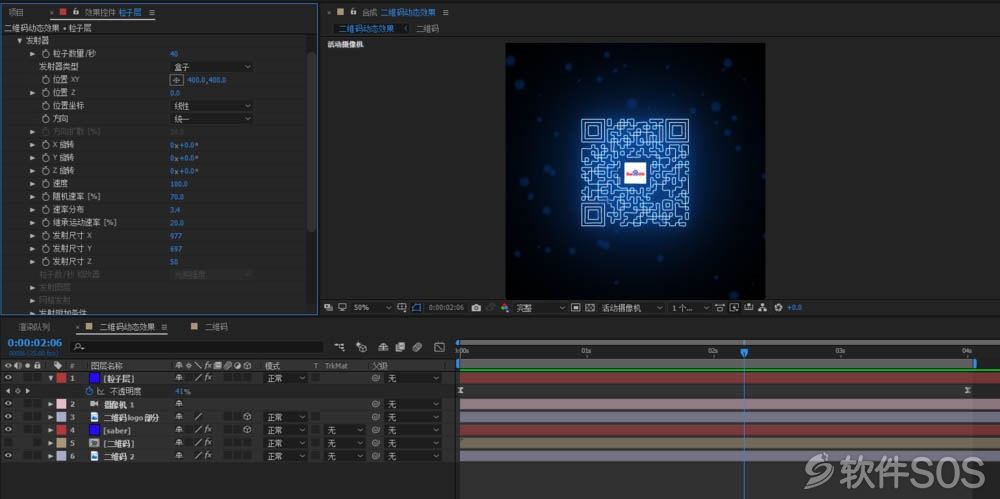Viewport: 1000px width, 499px height.
Task: Enable the motion blur icon in timeline
Action: (x=417, y=347)
